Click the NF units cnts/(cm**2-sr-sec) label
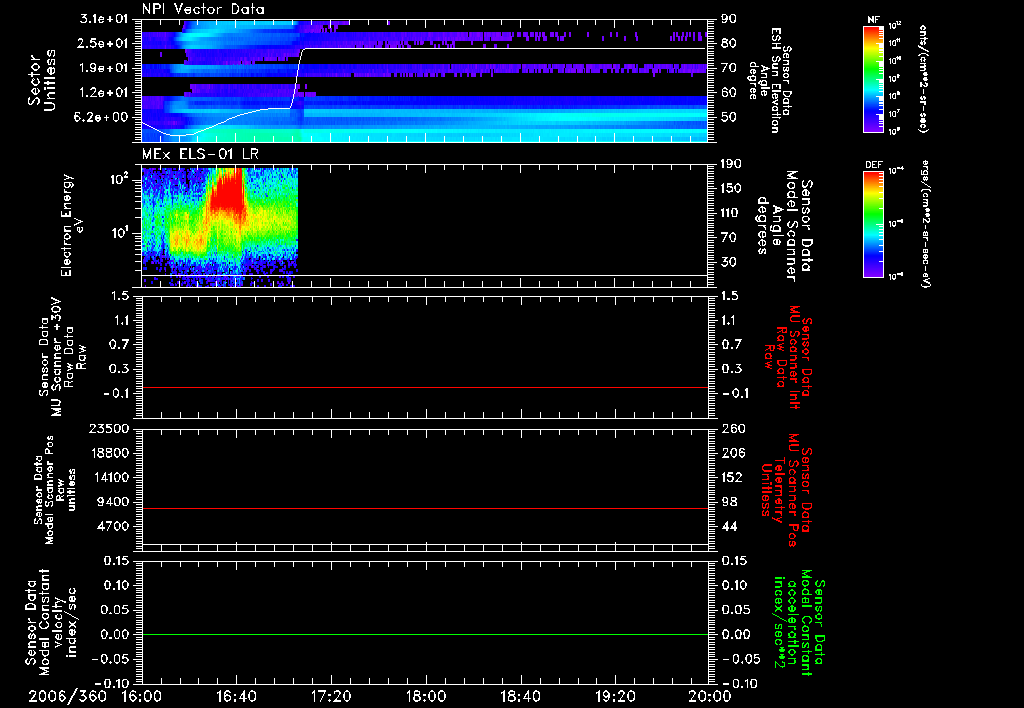Image resolution: width=1024 pixels, height=708 pixels. click(923, 78)
